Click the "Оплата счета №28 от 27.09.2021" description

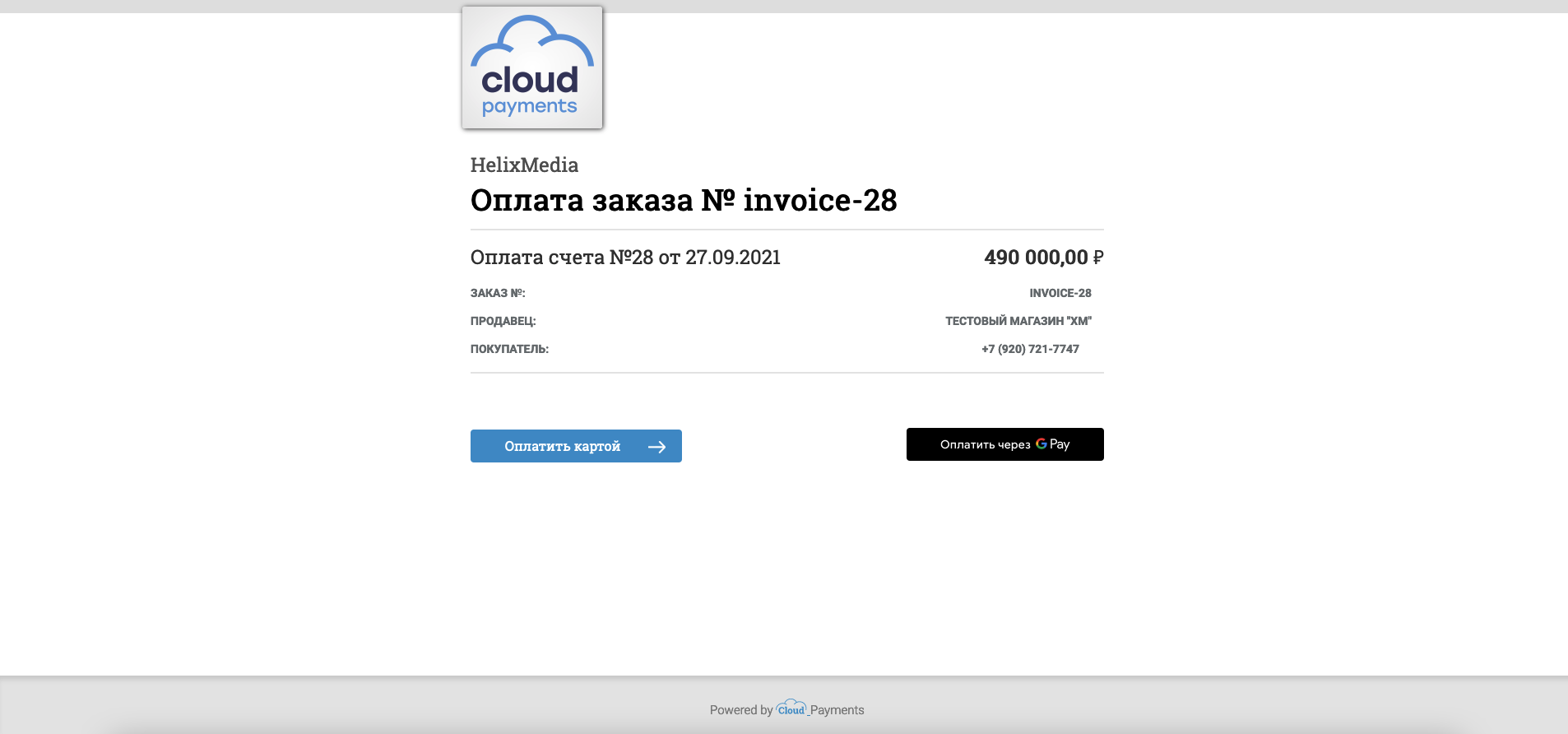coord(625,258)
